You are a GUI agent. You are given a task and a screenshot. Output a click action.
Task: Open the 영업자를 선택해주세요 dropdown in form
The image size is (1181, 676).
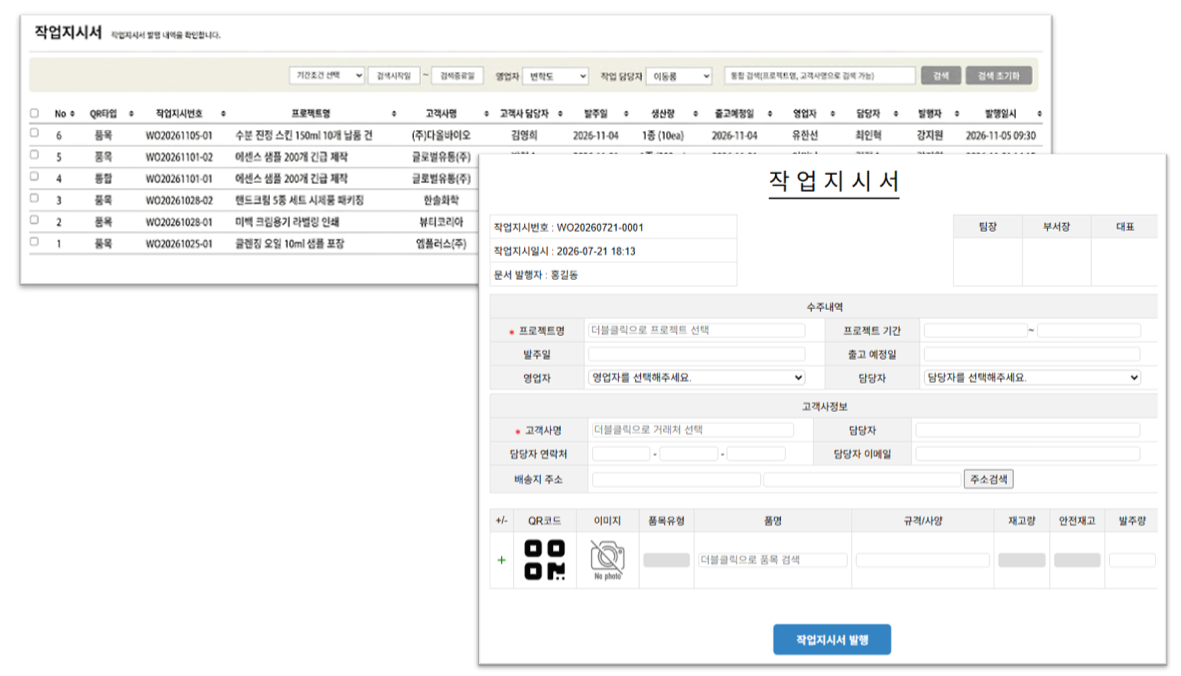[x=696, y=377]
